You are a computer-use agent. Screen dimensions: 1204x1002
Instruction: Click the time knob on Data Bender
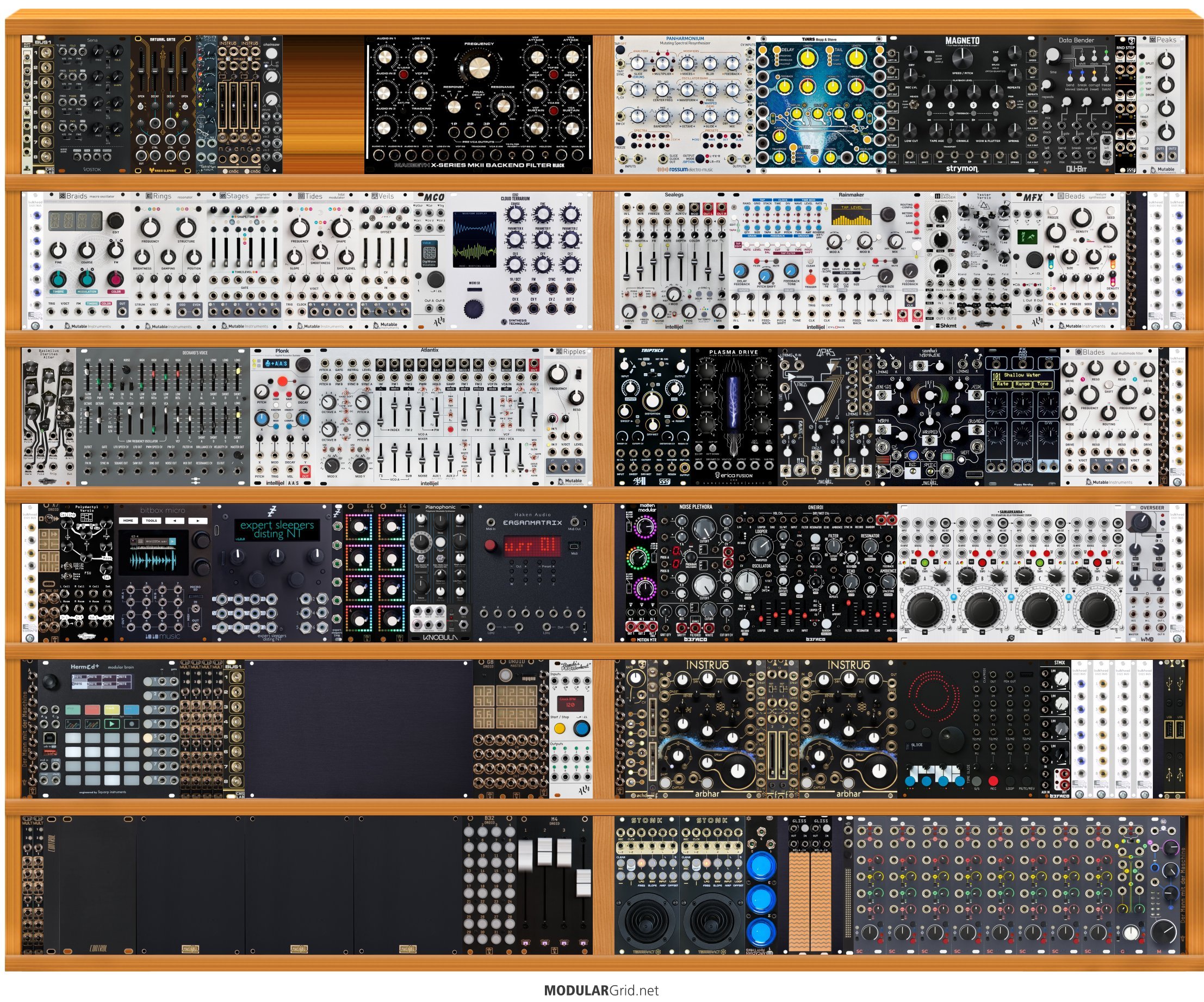tap(1053, 55)
